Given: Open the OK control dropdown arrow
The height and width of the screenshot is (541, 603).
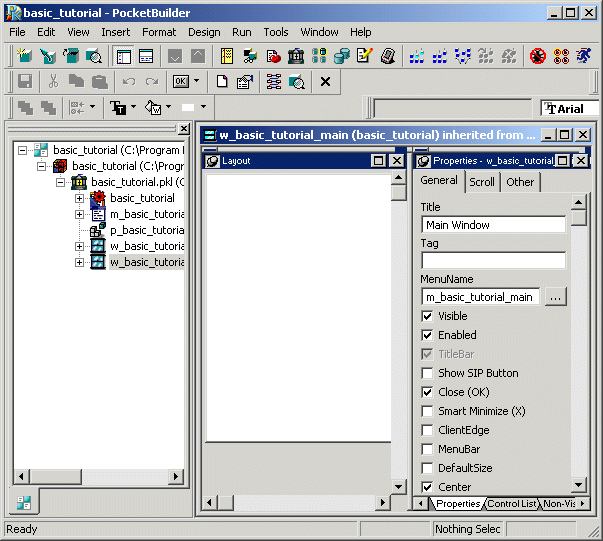Looking at the screenshot, I should 197,81.
